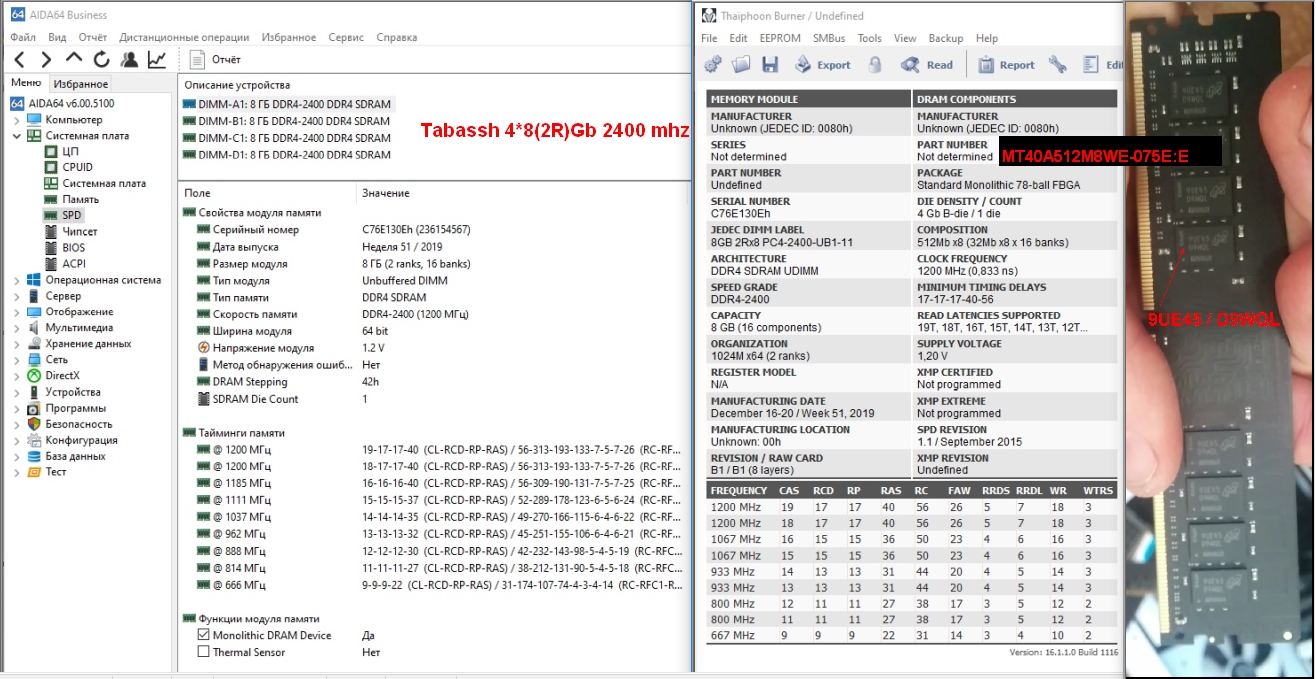Go forward in AIDA64 navigation

point(46,60)
